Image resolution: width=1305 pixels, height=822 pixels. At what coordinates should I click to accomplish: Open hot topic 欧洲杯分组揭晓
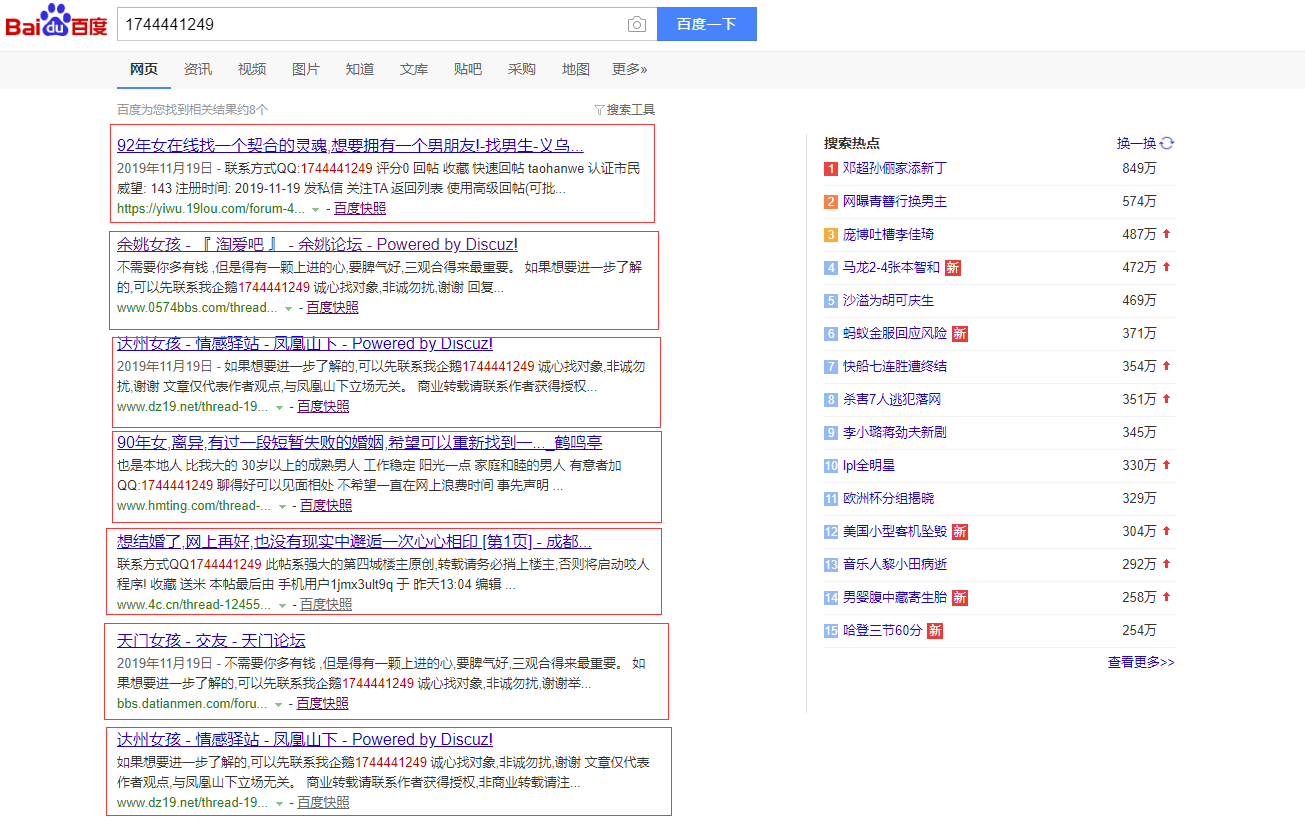[x=888, y=498]
